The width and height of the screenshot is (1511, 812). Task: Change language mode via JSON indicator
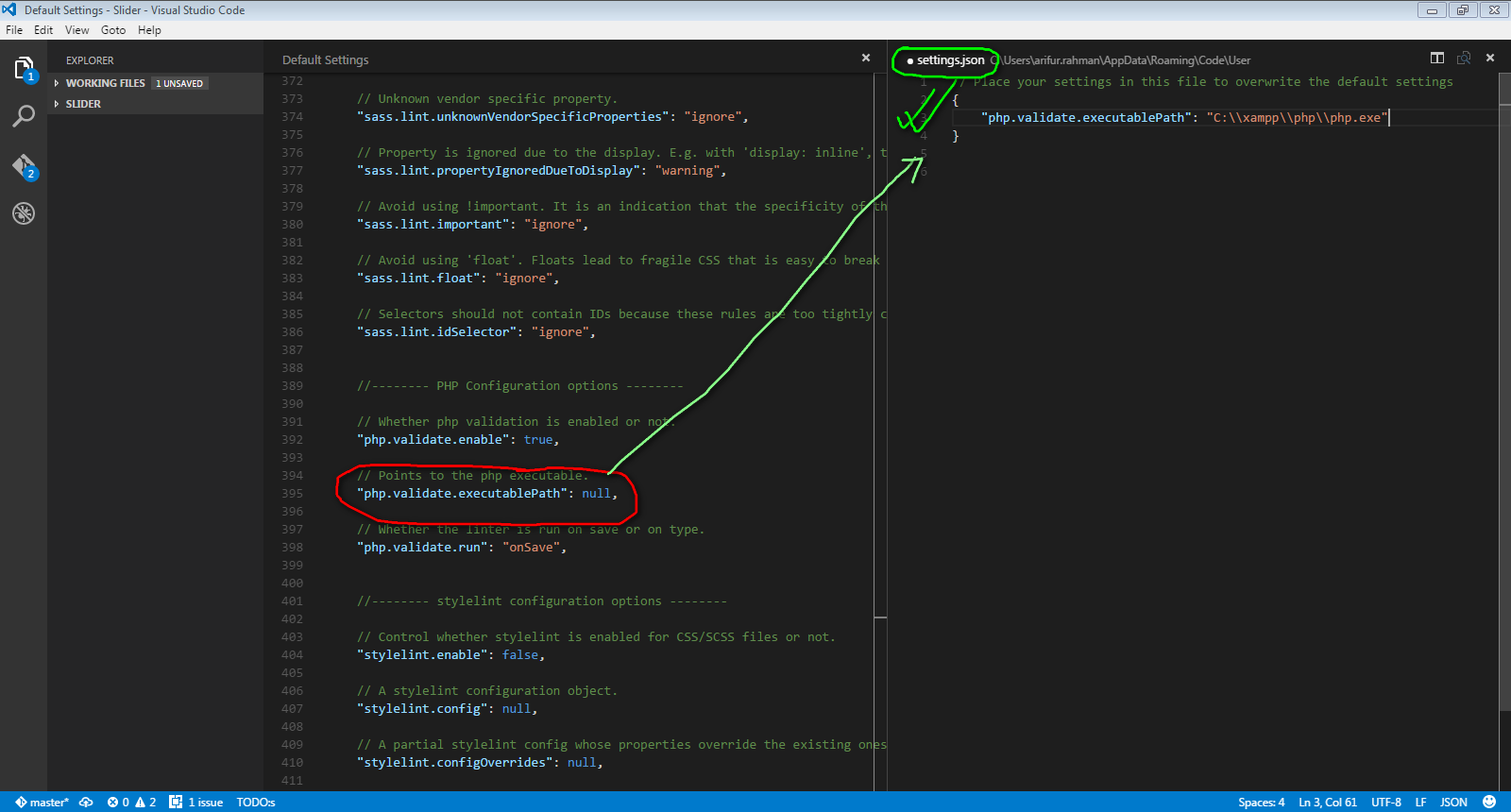[x=1454, y=803]
